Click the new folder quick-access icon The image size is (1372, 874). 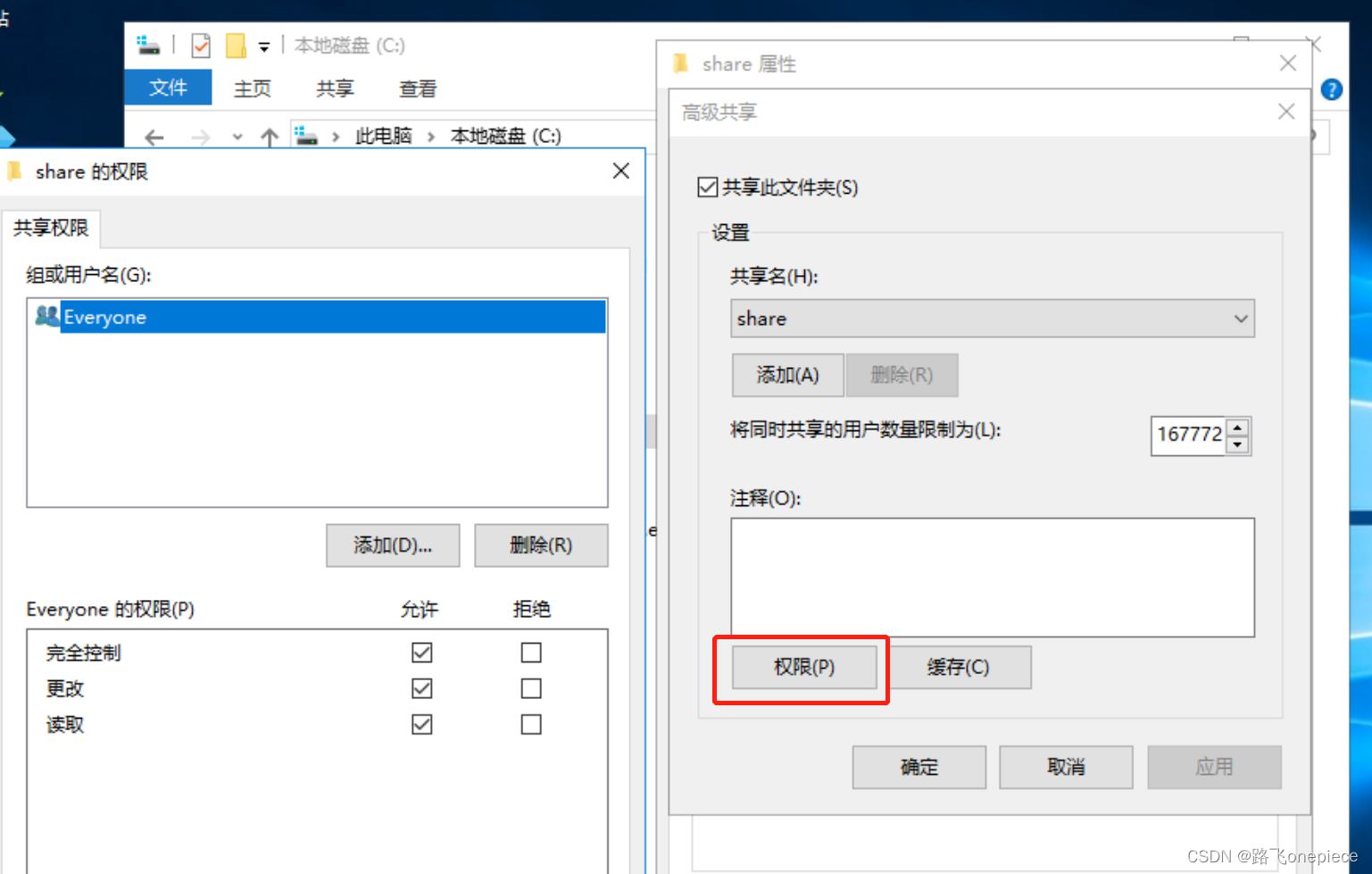(x=236, y=45)
